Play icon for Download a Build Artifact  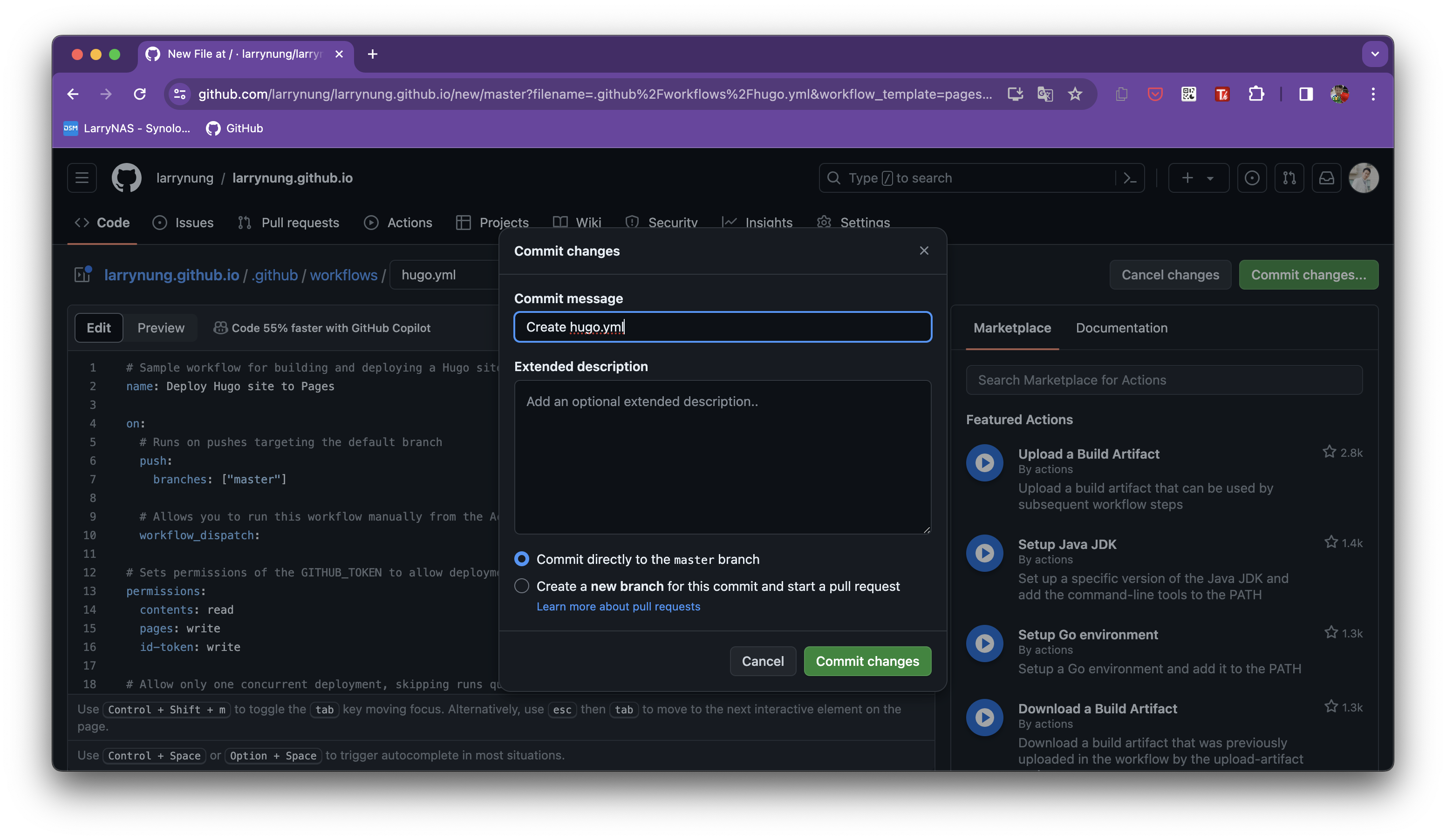point(985,717)
